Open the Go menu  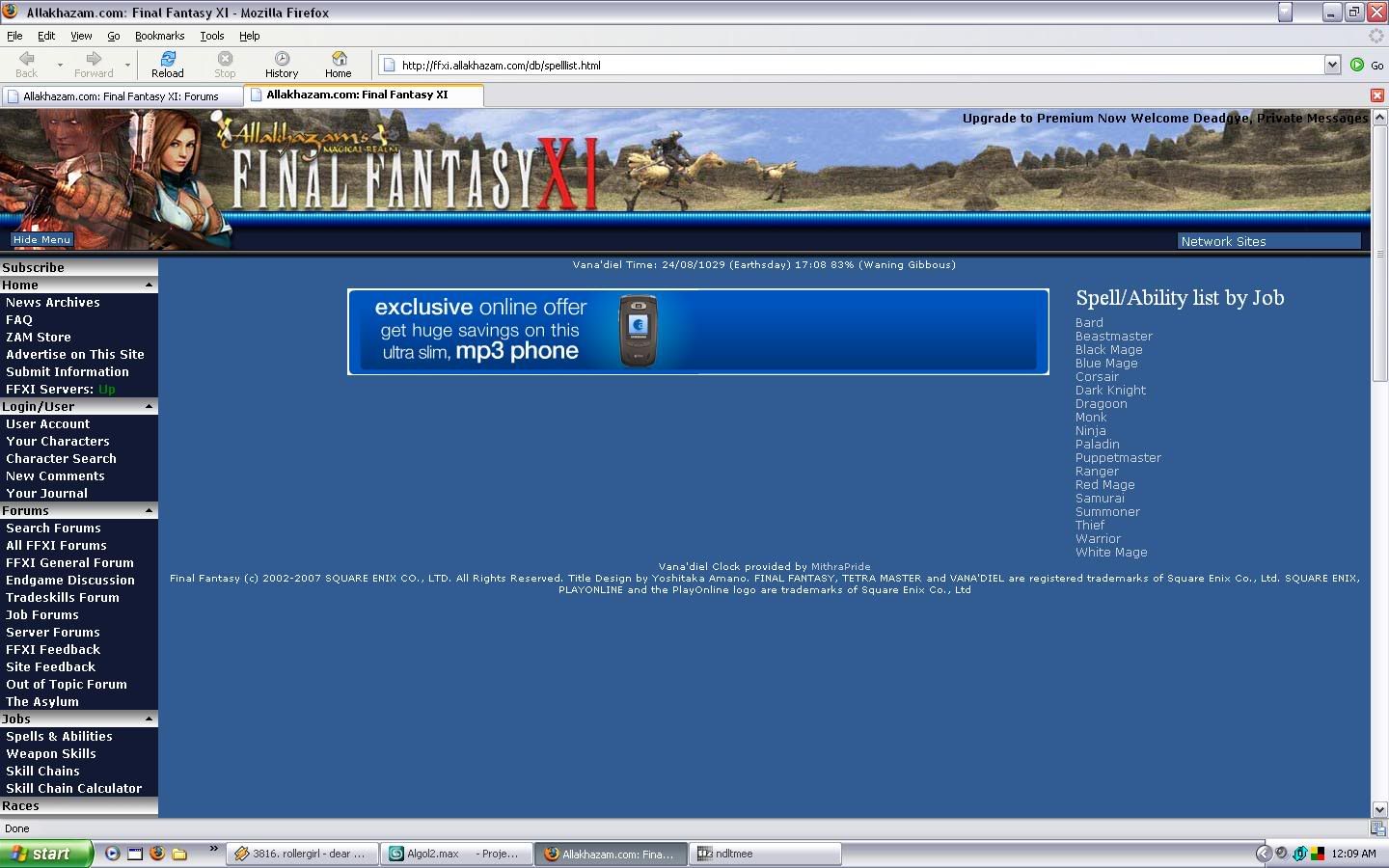click(114, 36)
